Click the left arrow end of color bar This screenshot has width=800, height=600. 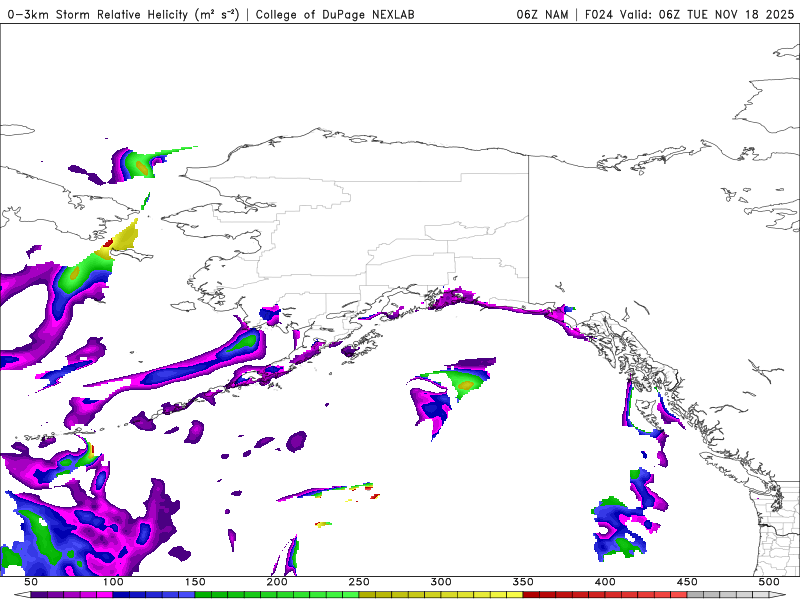[x=22, y=595]
